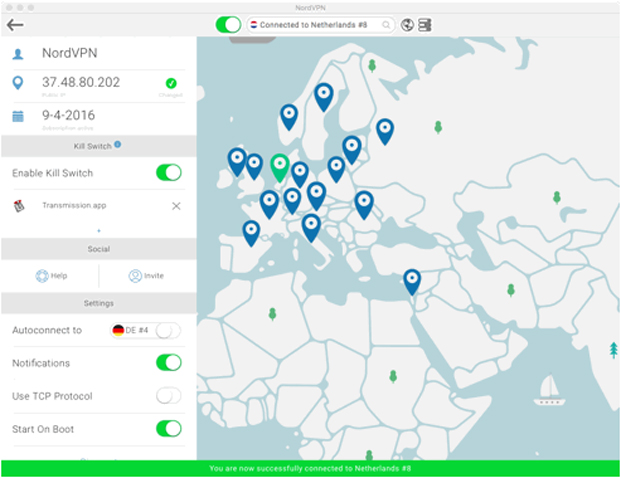The image size is (620, 477).
Task: Enable the Autoconnect to toggle
Action: click(x=168, y=331)
